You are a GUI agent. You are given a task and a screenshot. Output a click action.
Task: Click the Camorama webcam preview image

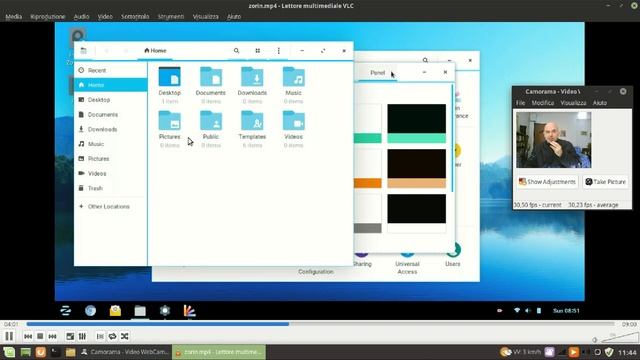click(x=553, y=140)
